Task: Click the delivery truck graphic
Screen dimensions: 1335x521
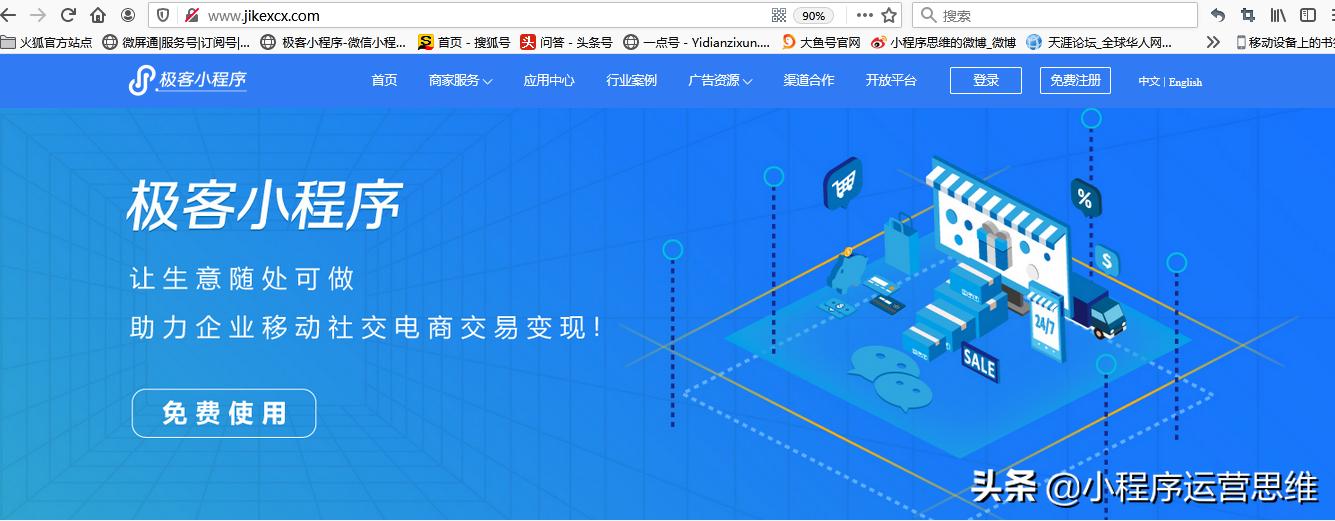Action: pos(1097,306)
